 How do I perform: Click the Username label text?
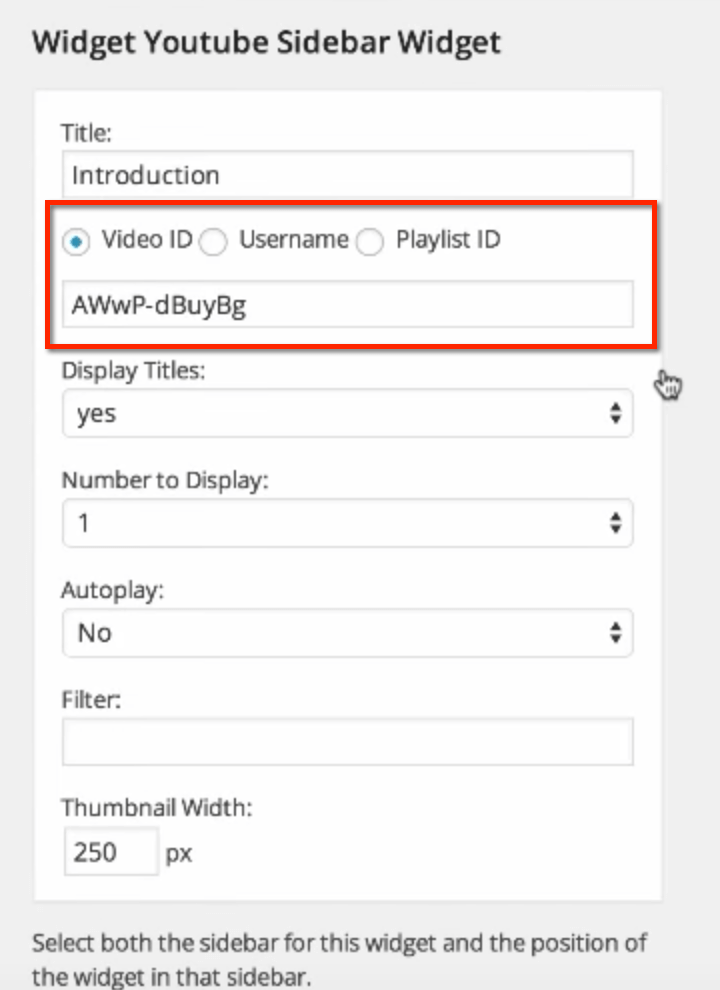pyautogui.click(x=294, y=240)
